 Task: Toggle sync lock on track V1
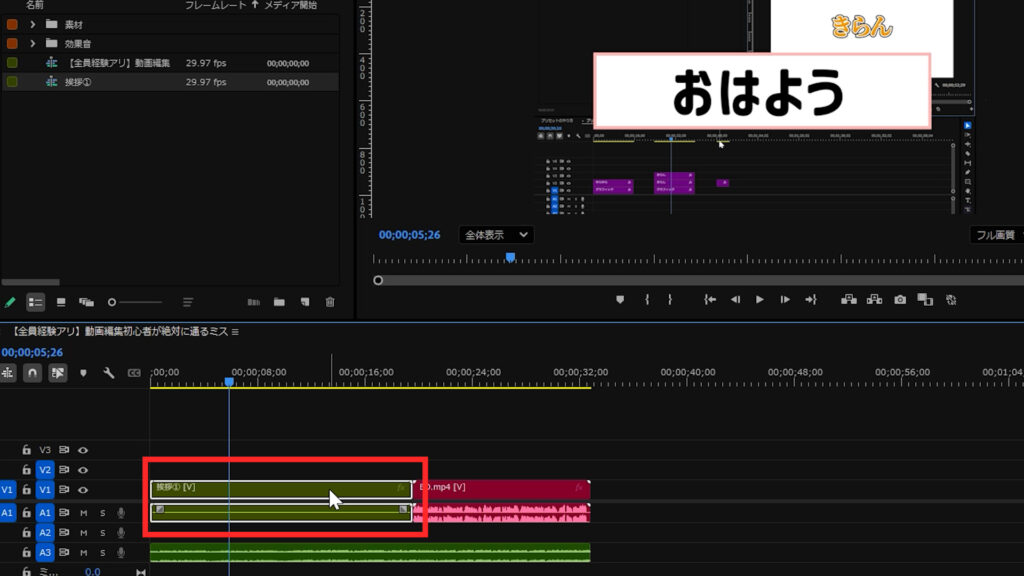(x=64, y=489)
